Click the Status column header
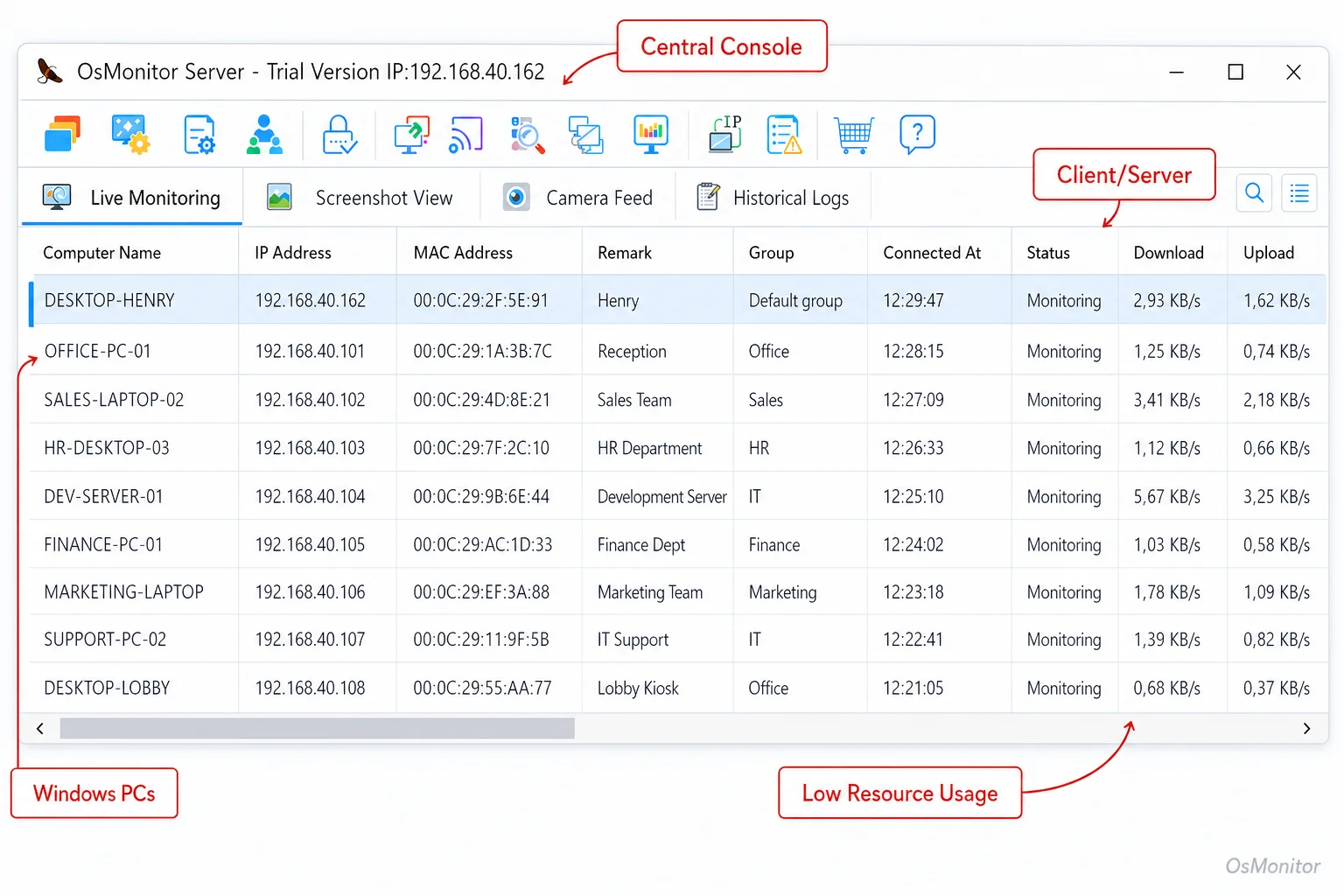 pyautogui.click(x=1048, y=253)
